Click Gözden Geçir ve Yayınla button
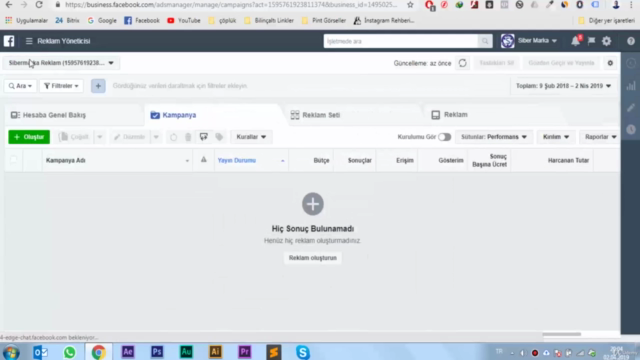640x360 pixels. pos(561,63)
